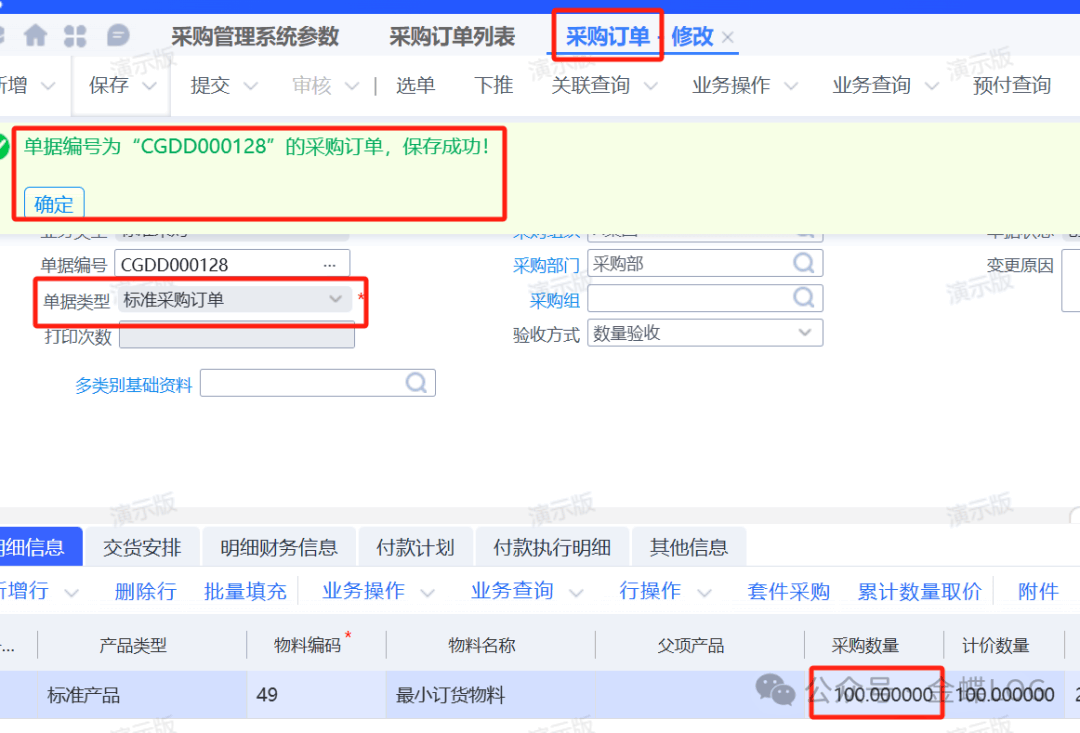
Task: Click the home icon in top bar
Action: pos(36,37)
